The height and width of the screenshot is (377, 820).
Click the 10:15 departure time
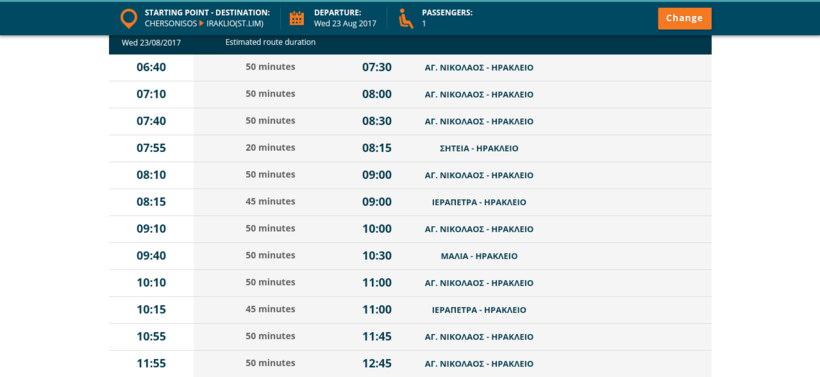pos(151,310)
